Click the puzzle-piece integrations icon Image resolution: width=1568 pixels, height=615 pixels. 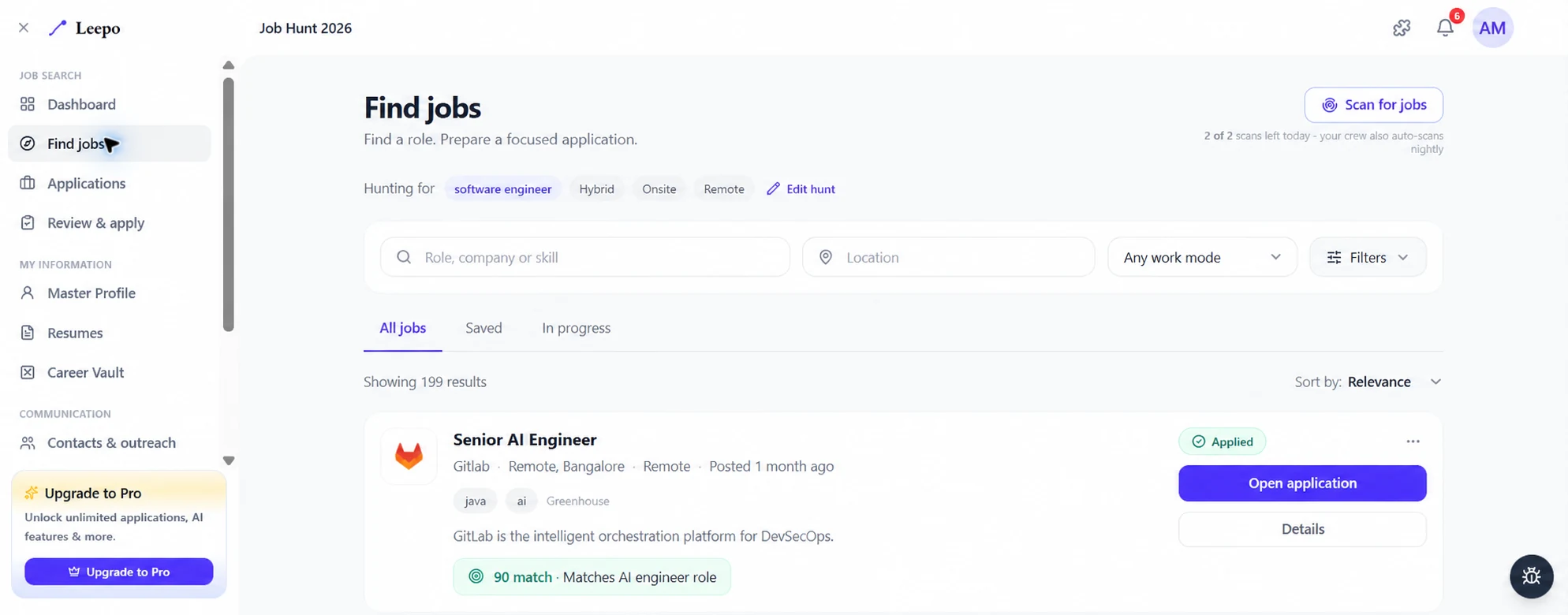pyautogui.click(x=1402, y=28)
